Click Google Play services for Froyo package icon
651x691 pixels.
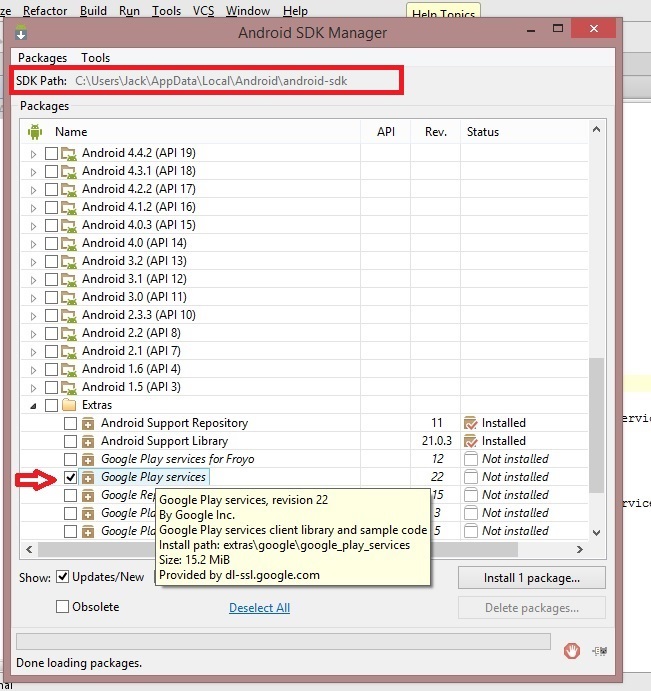88,459
